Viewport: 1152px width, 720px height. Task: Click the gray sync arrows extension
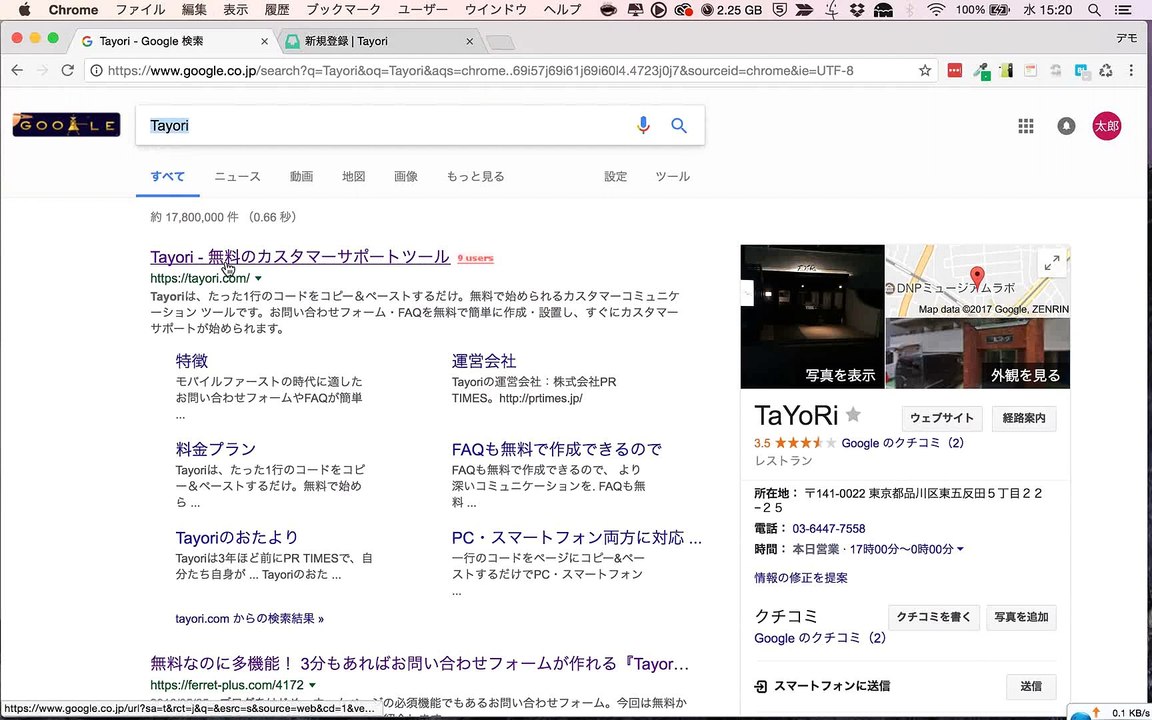pos(1056,71)
